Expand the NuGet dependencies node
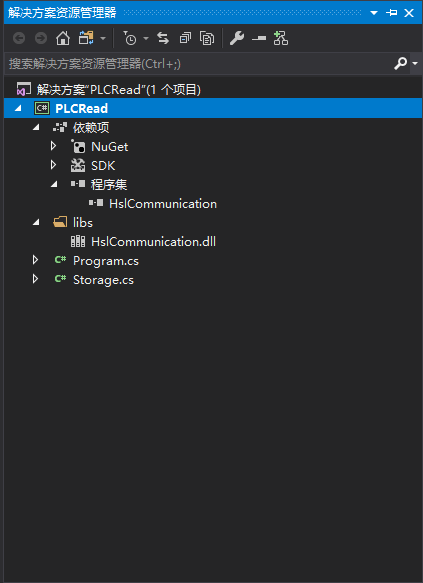423x583 pixels. pyautogui.click(x=53, y=146)
